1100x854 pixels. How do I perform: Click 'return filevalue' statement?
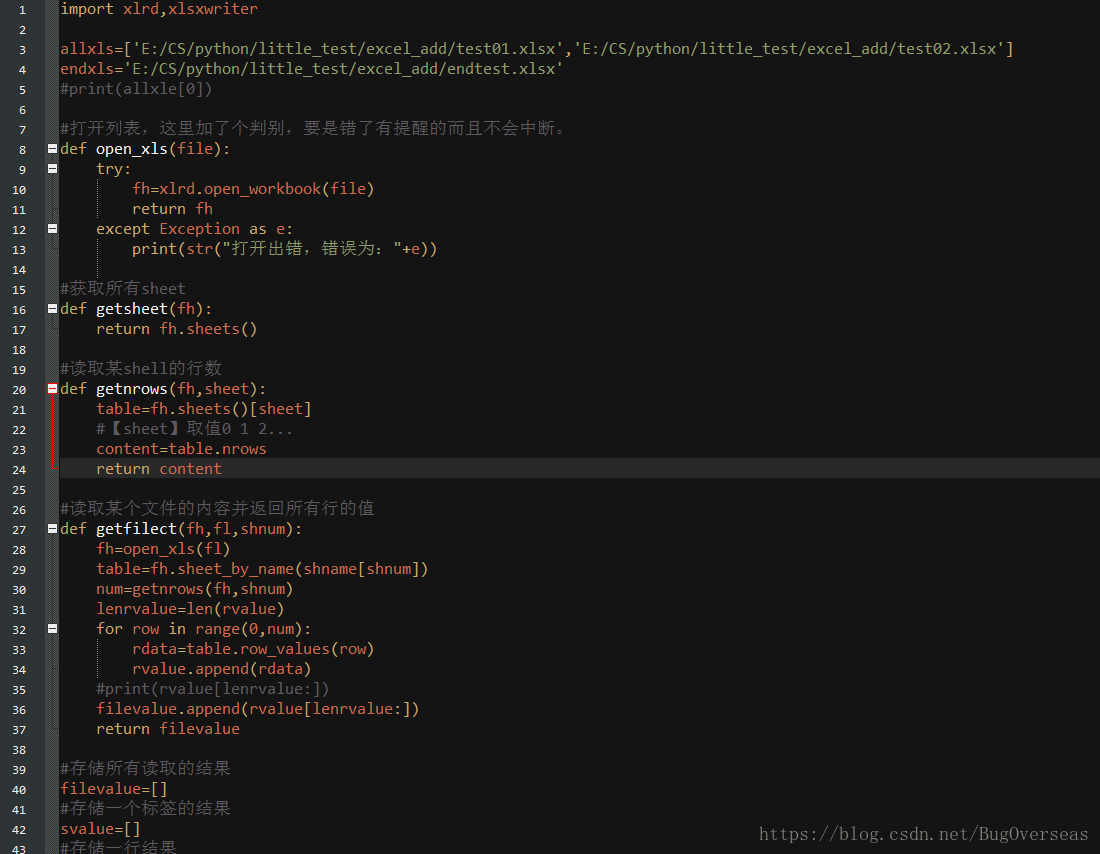coord(168,729)
